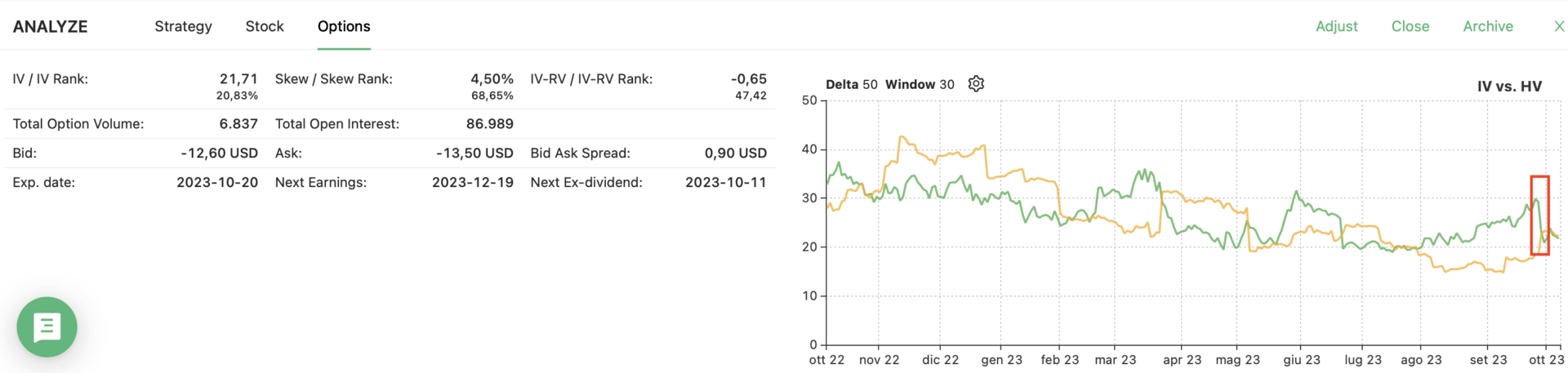Click the Adjust link
Viewport: 1568px width, 373px height.
pos(1336,26)
